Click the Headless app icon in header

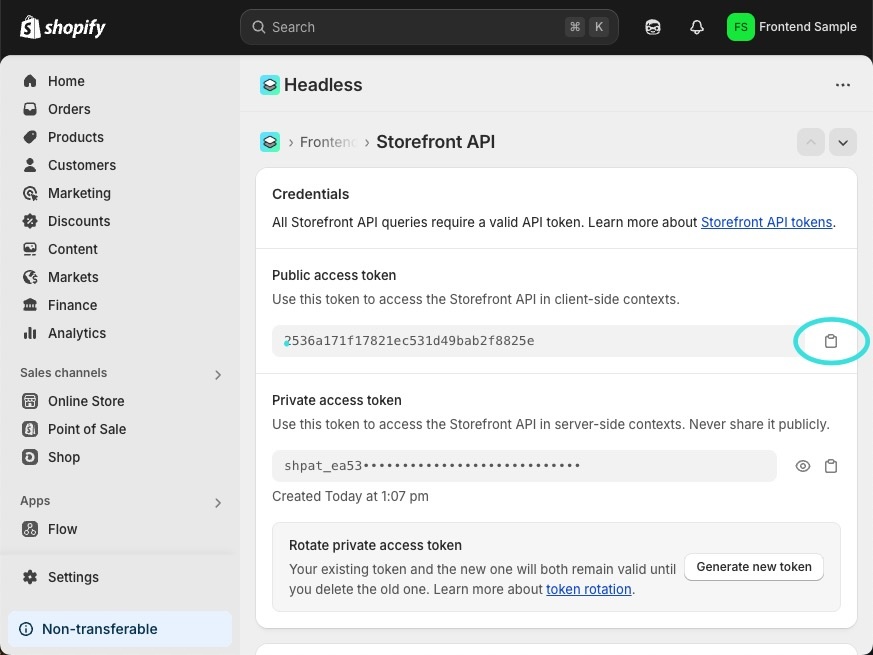pyautogui.click(x=270, y=85)
